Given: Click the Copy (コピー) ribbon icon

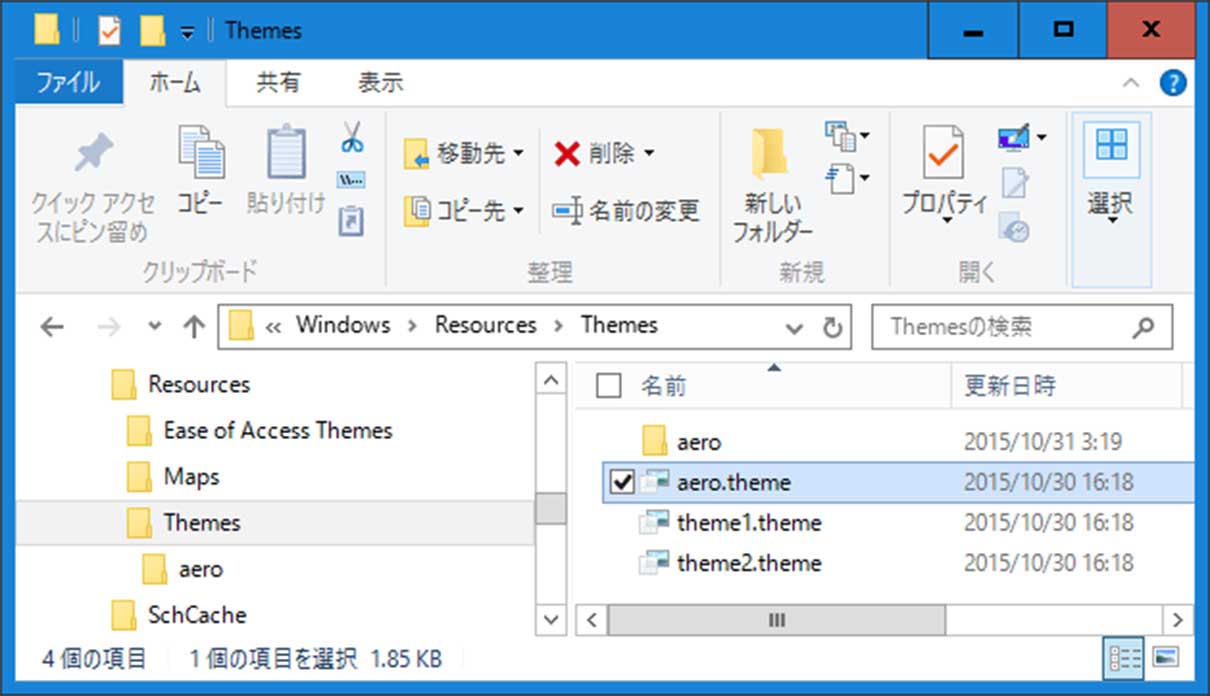Looking at the screenshot, I should point(201,152).
